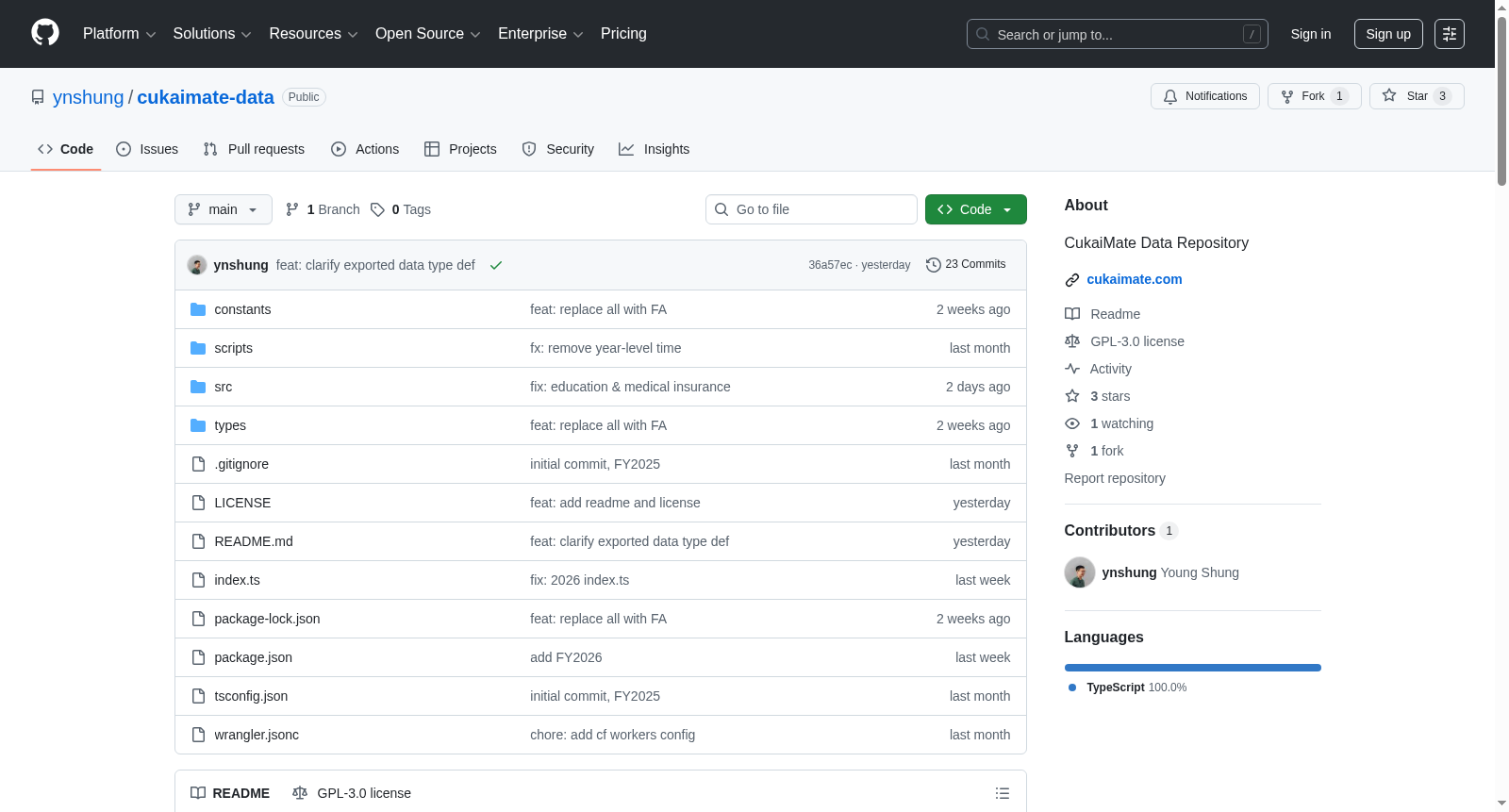Open the 0 Tags link
This screenshot has height=812, width=1509.
pos(401,209)
